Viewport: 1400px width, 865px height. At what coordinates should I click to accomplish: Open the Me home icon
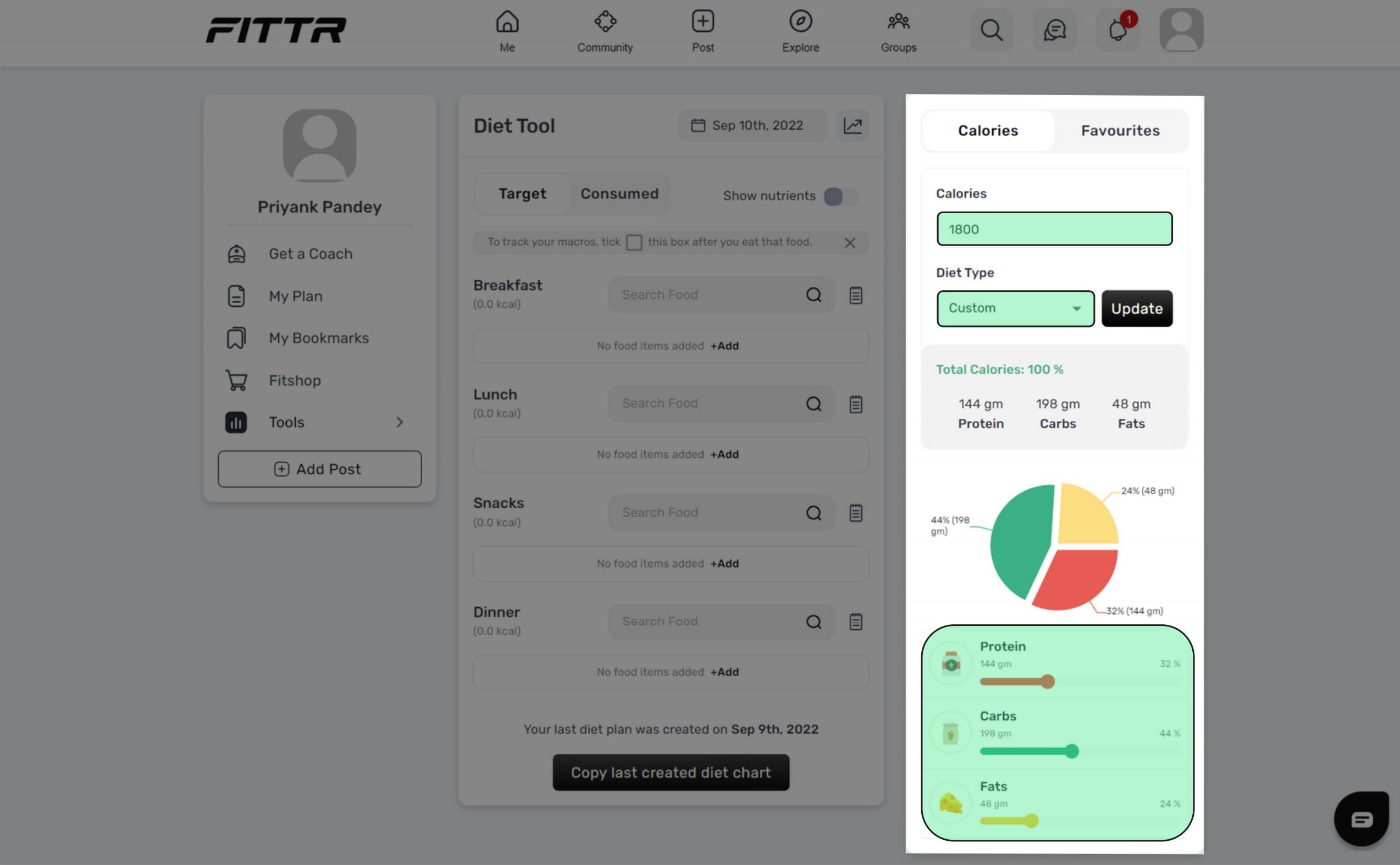click(x=507, y=22)
